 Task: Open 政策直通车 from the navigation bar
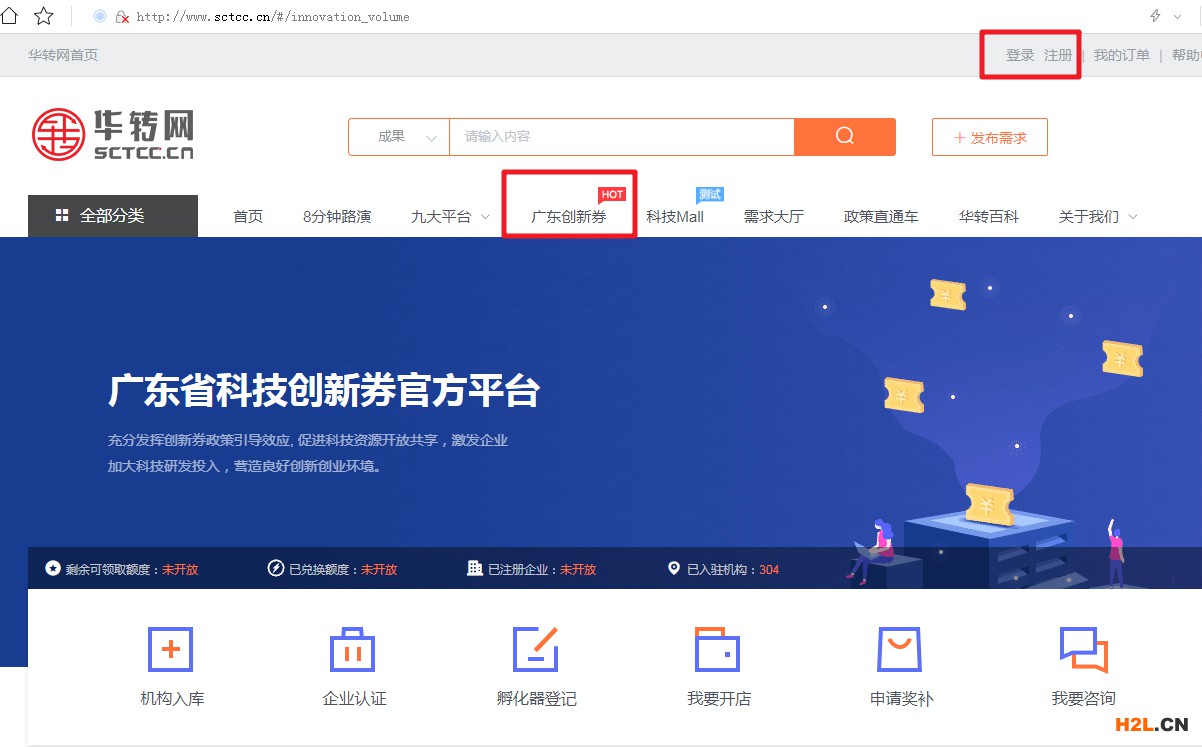(x=881, y=215)
